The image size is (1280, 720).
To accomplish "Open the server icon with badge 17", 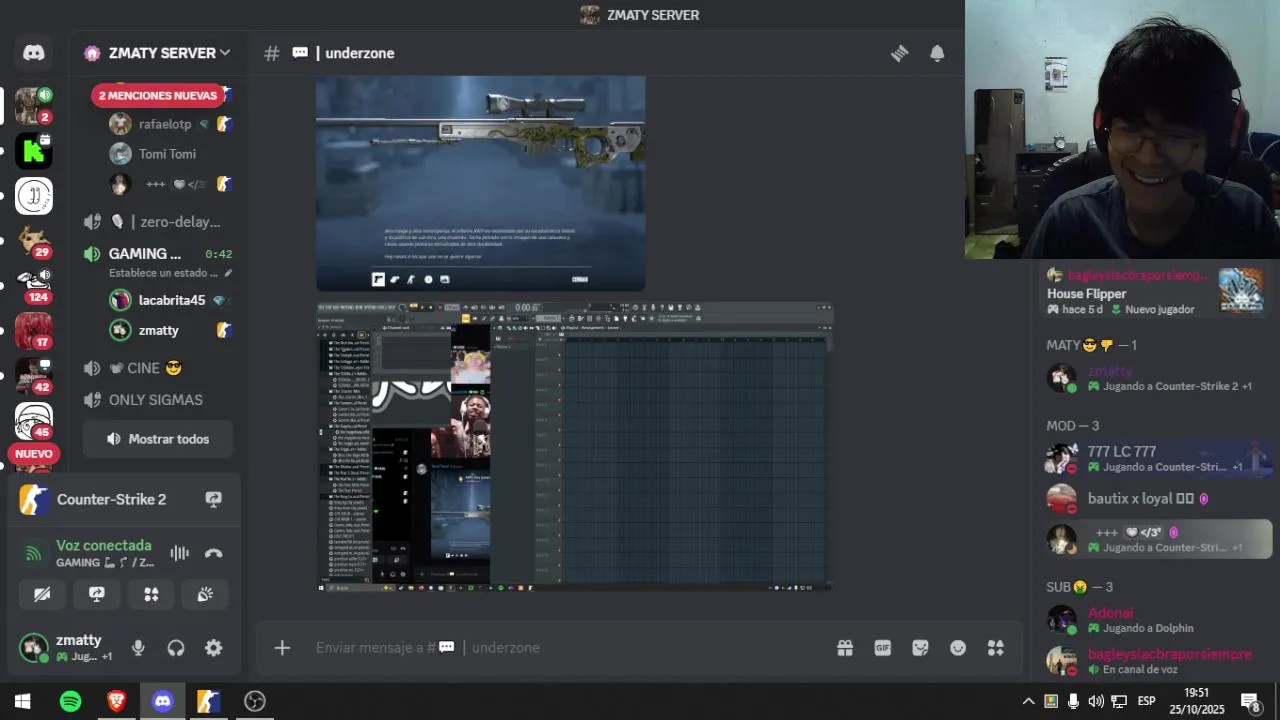I will [34, 331].
